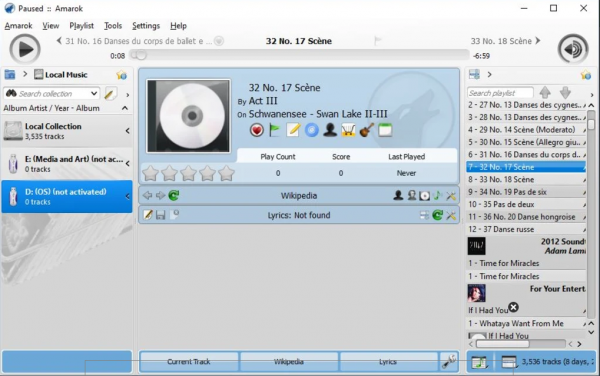Image resolution: width=600 pixels, height=376 pixels.
Task: Jump to previous playlist search result arrow
Action: click(545, 93)
